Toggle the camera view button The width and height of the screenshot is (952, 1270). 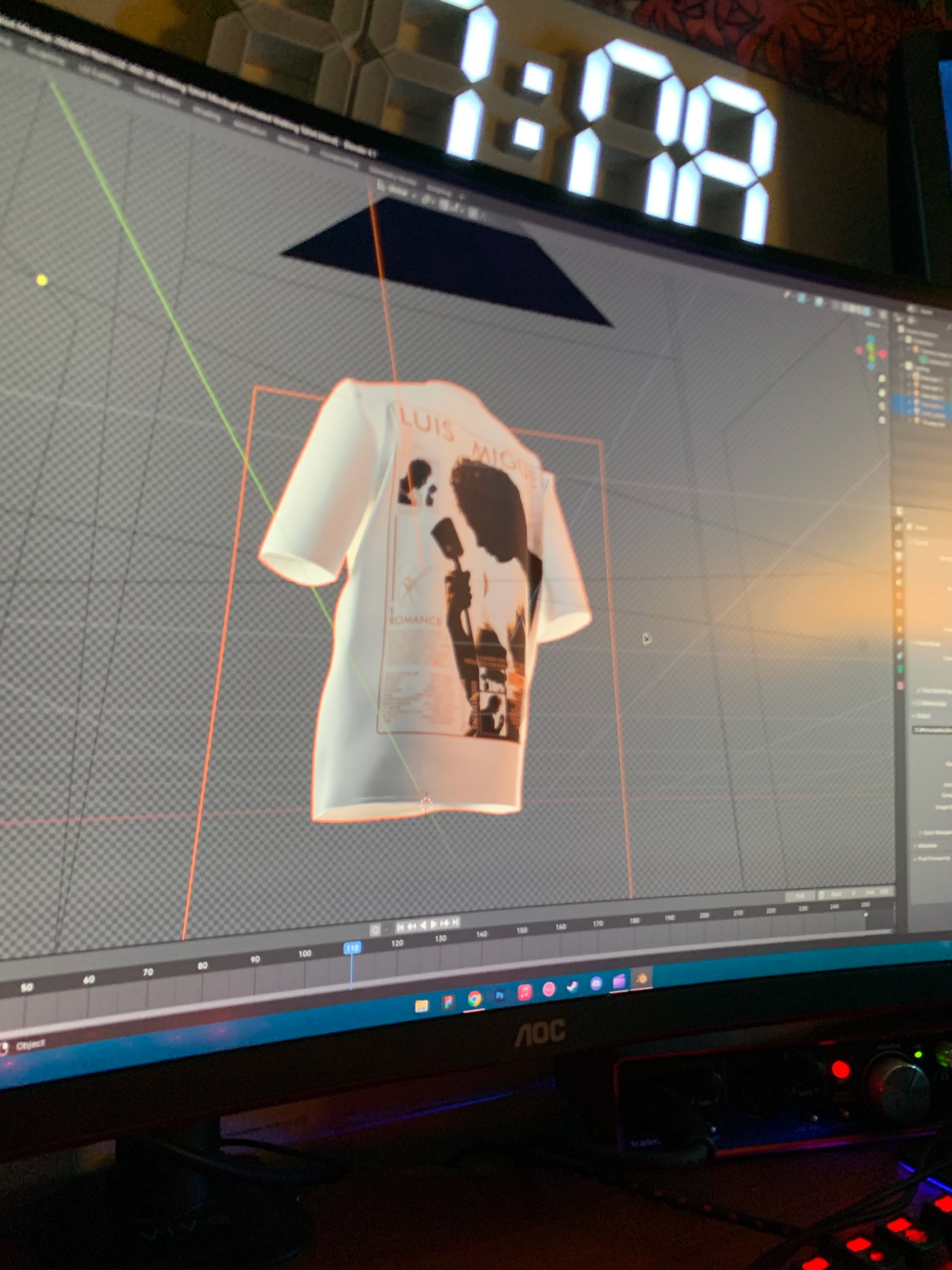[882, 406]
